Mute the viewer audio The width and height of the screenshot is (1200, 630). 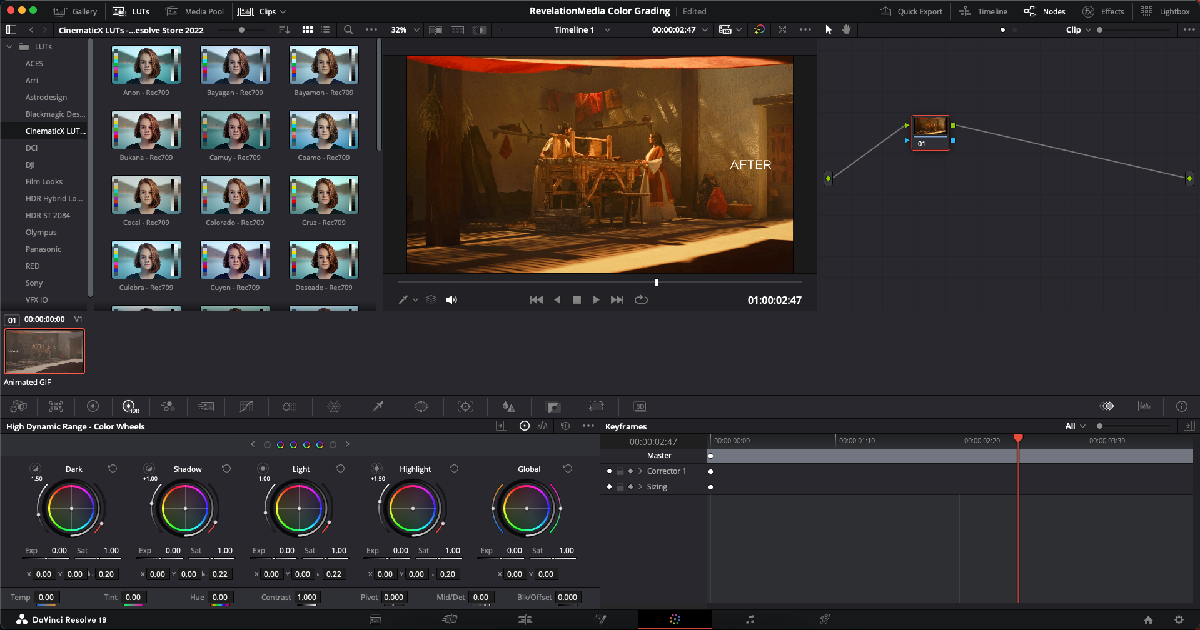tap(451, 299)
